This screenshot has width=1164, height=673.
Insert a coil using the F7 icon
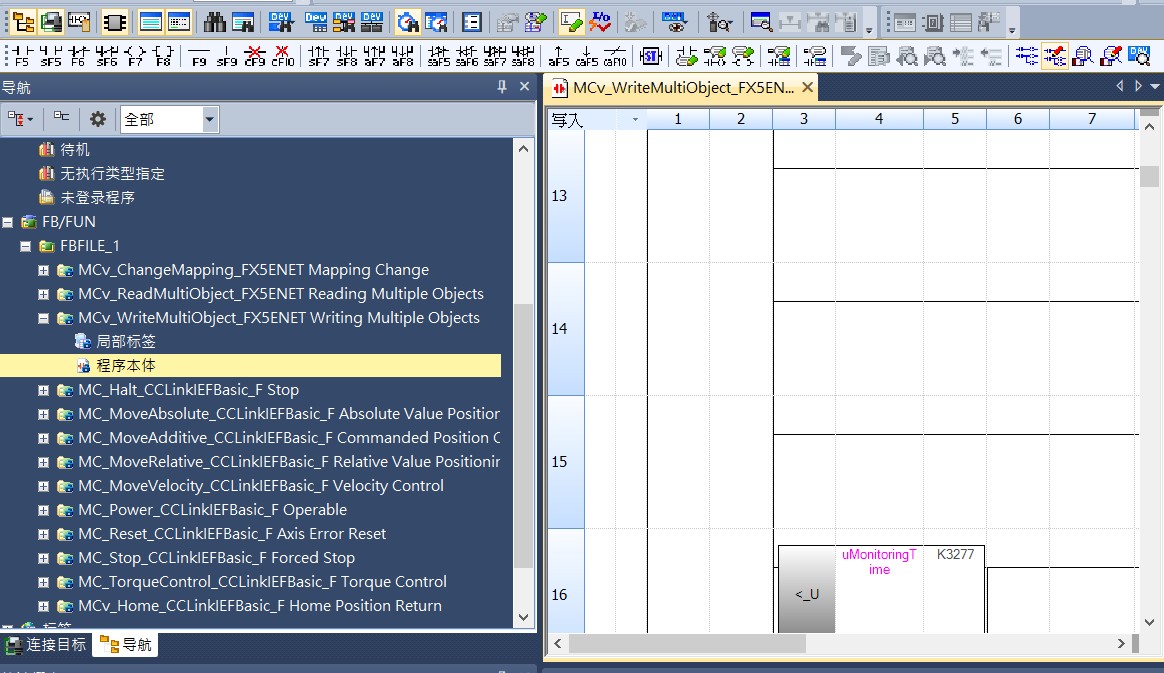click(x=135, y=55)
